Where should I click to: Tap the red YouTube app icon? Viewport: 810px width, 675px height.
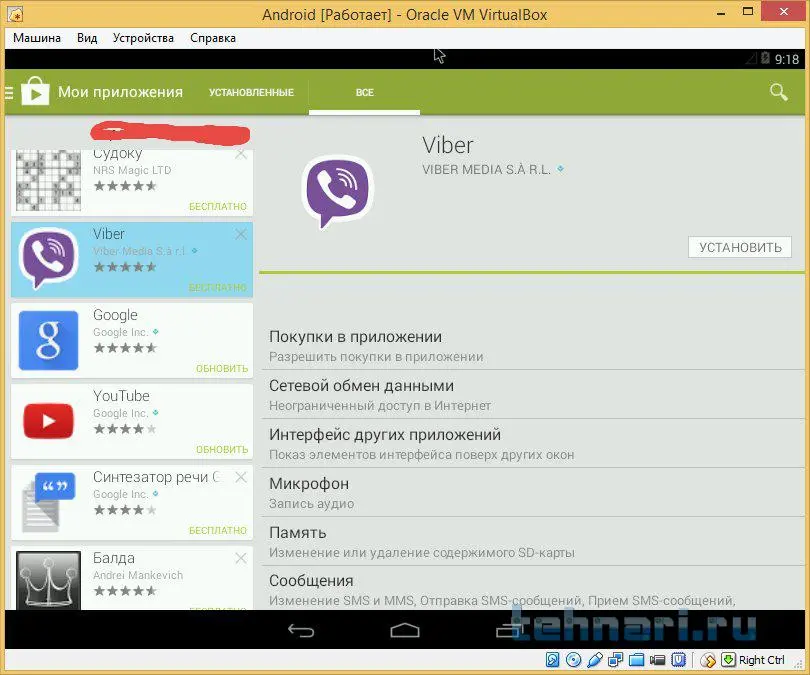pos(49,421)
